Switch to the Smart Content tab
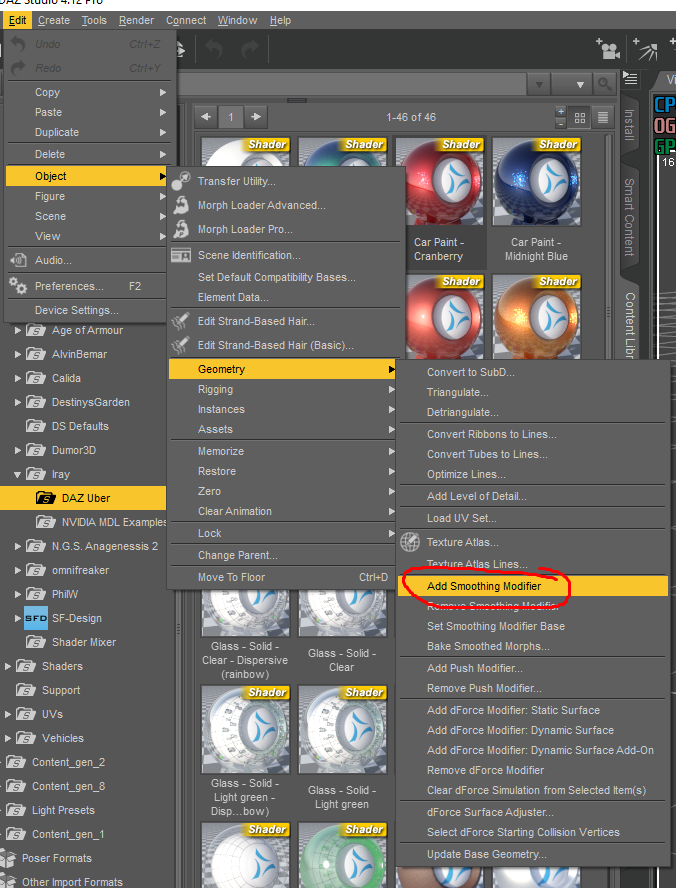The image size is (676, 888). (629, 217)
